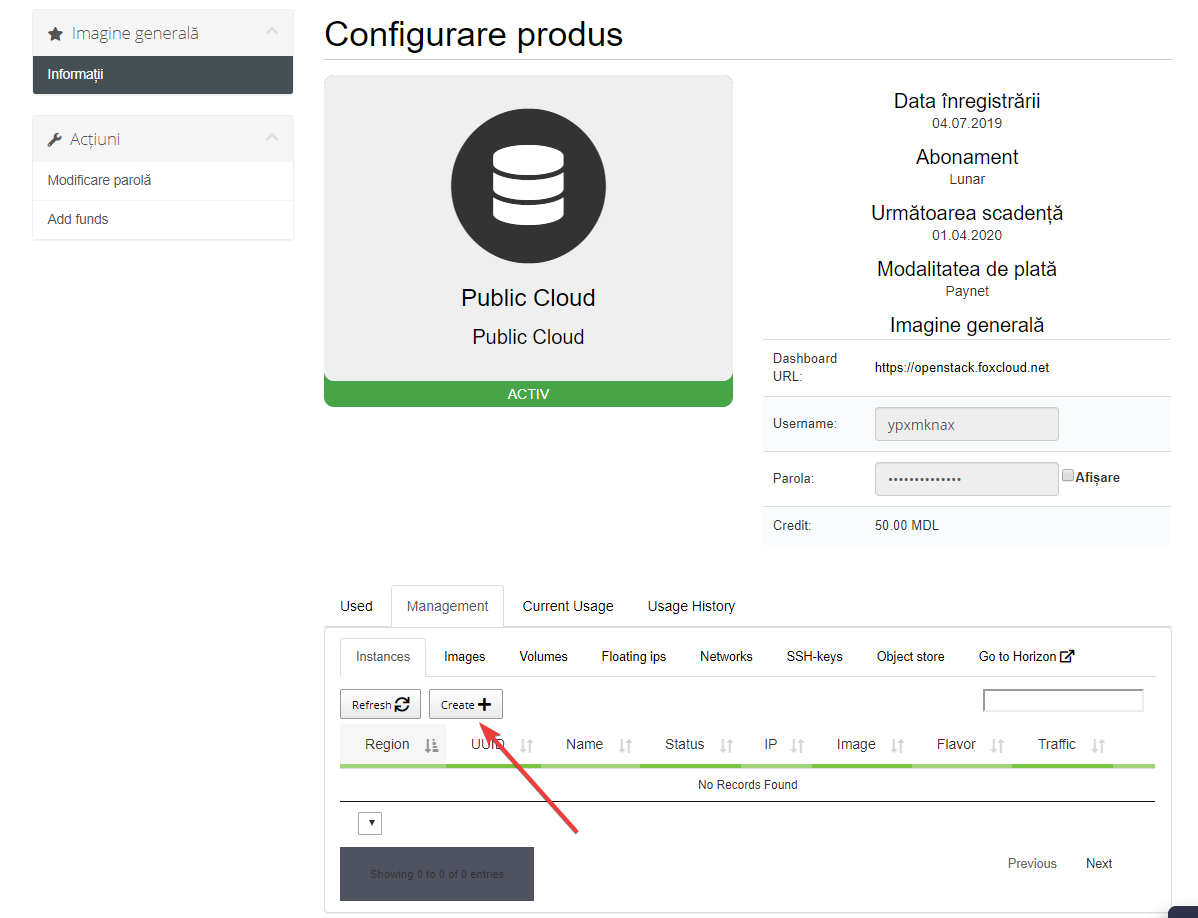1198x918 pixels.
Task: Collapse the Acțiuni sidebar panel
Action: [272, 139]
